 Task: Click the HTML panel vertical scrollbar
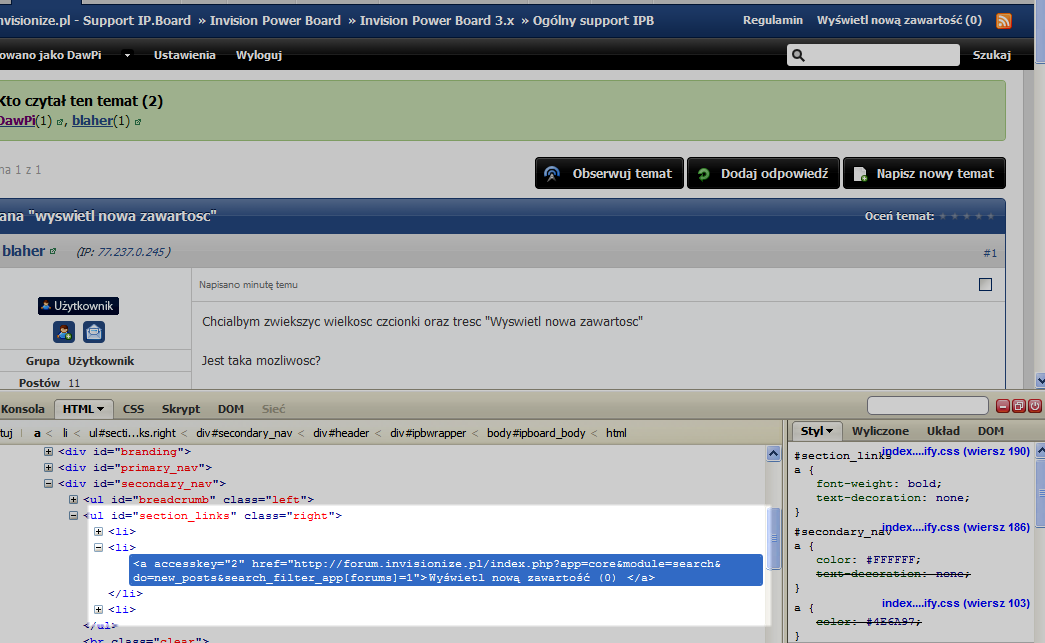[x=772, y=540]
